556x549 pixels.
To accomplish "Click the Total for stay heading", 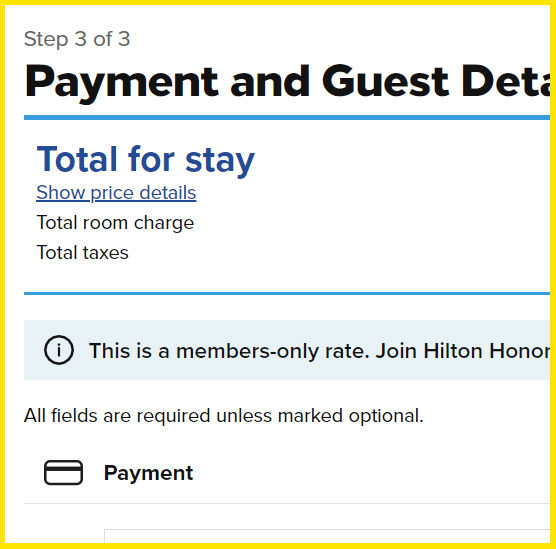I will click(x=146, y=160).
